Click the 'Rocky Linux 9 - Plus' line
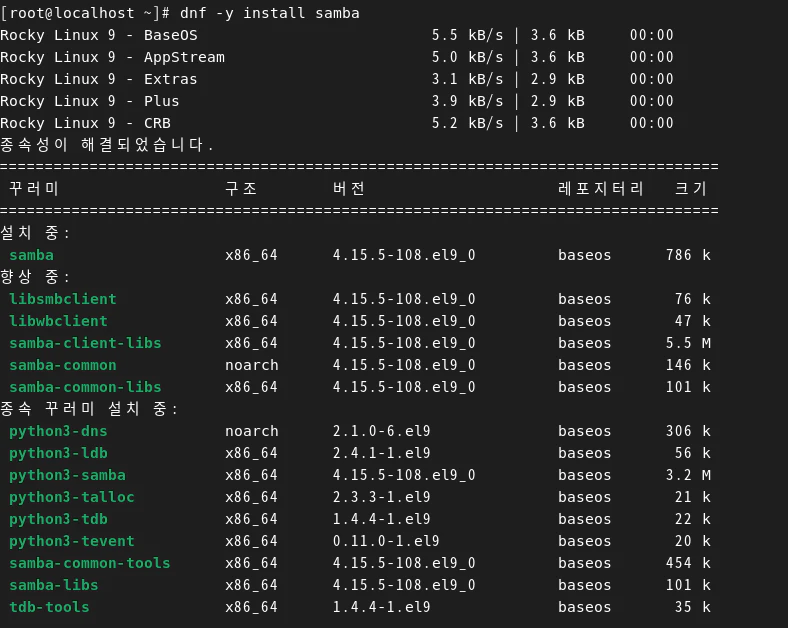The image size is (788, 628). point(337,101)
